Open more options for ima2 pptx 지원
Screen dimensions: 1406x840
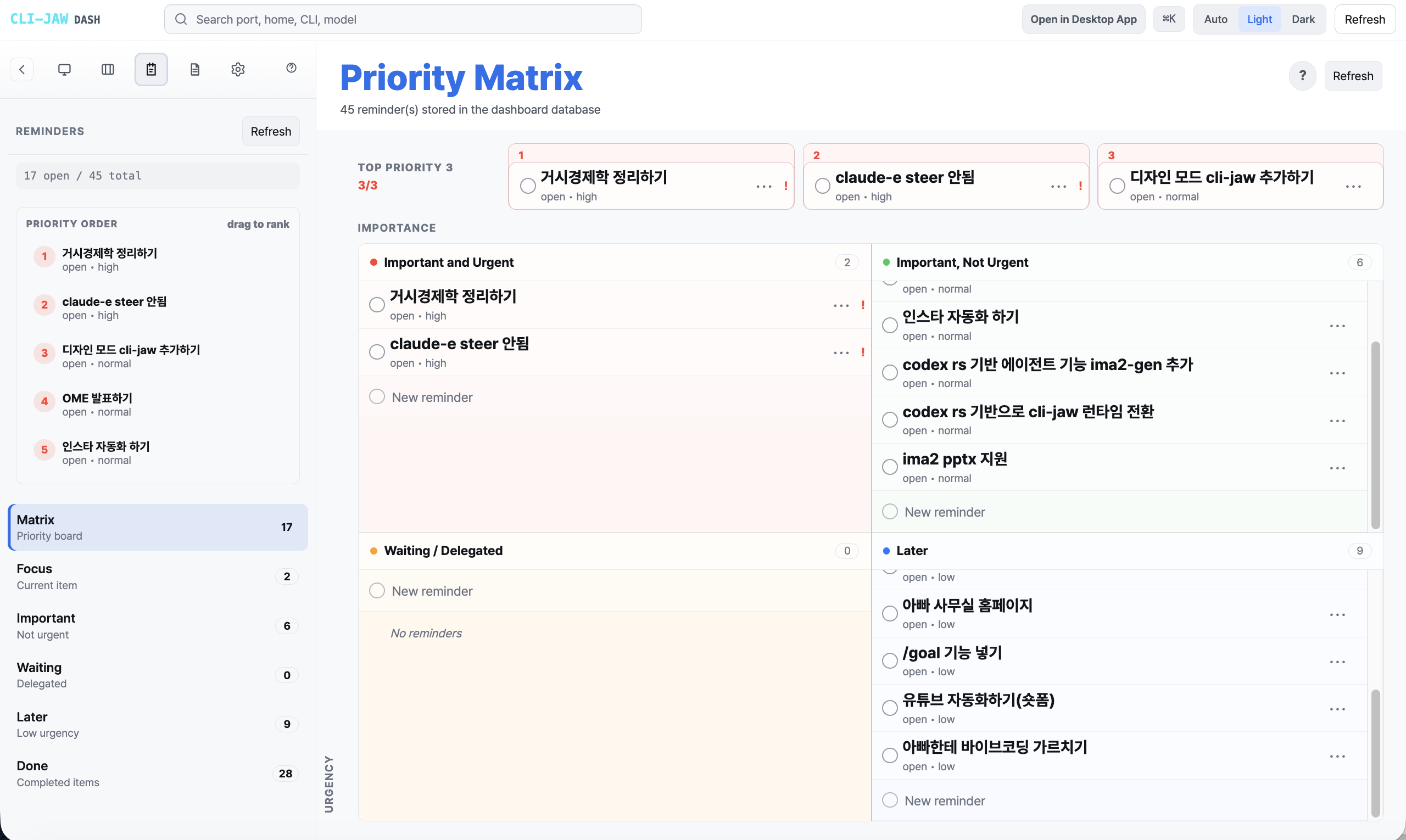(x=1337, y=468)
